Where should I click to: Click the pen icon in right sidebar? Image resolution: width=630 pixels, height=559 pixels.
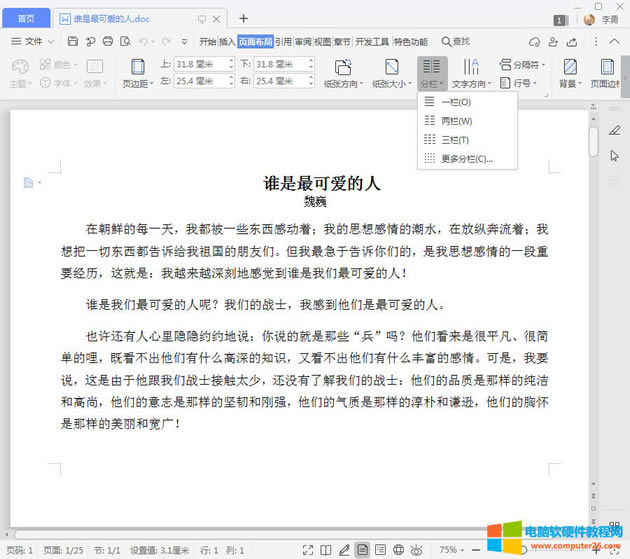click(x=615, y=131)
